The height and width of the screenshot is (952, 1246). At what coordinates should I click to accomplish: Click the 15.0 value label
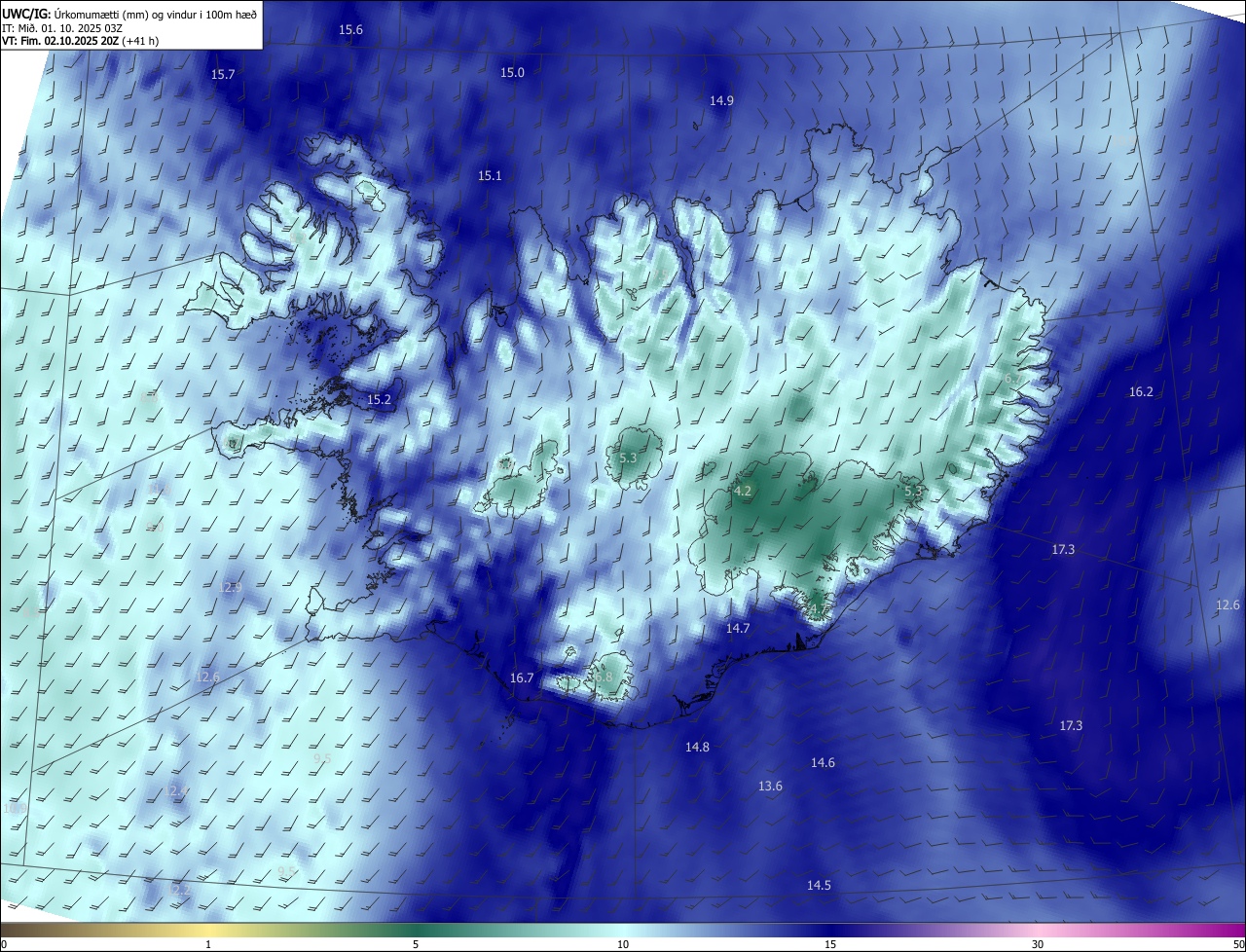point(512,73)
